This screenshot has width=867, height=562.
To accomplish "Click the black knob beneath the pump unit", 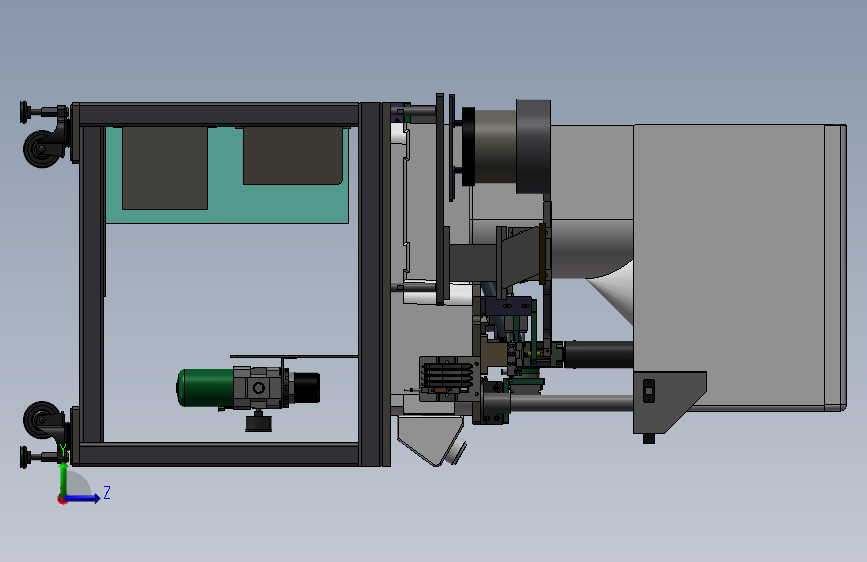I will tap(258, 423).
